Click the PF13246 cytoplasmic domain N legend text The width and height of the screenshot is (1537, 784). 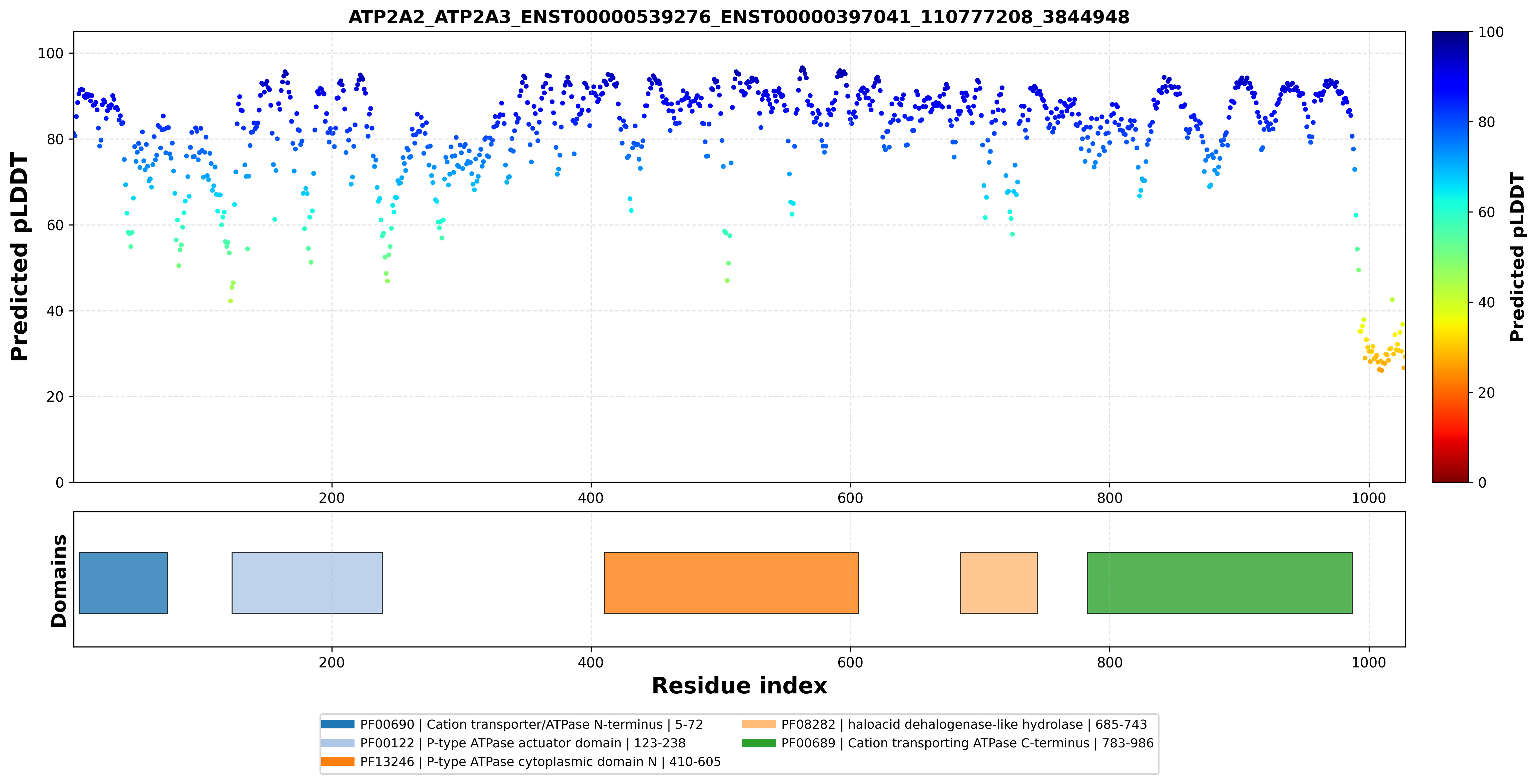click(540, 762)
